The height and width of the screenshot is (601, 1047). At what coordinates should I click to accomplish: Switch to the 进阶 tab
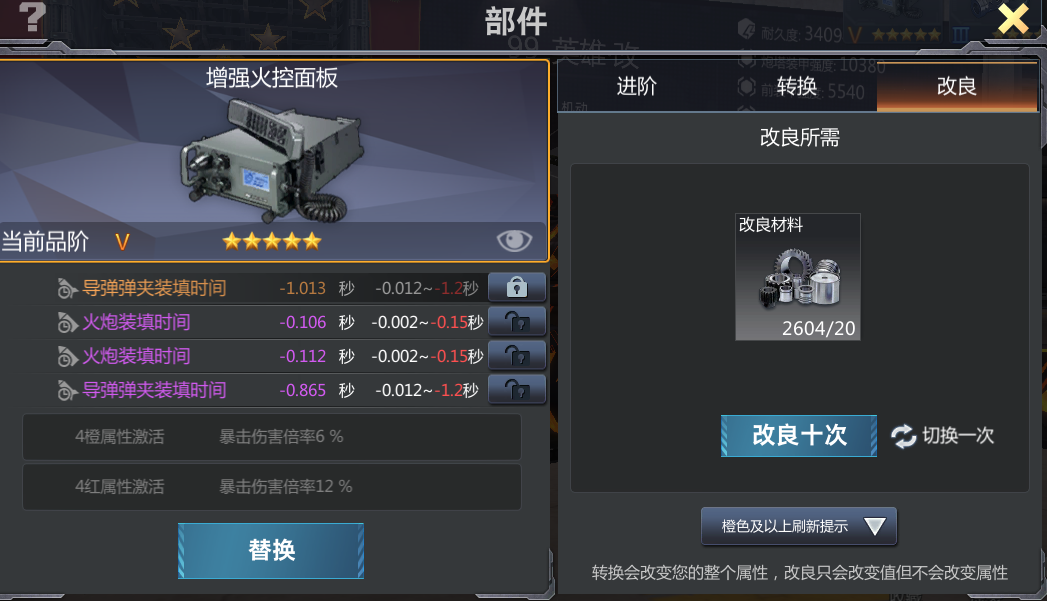(x=637, y=86)
